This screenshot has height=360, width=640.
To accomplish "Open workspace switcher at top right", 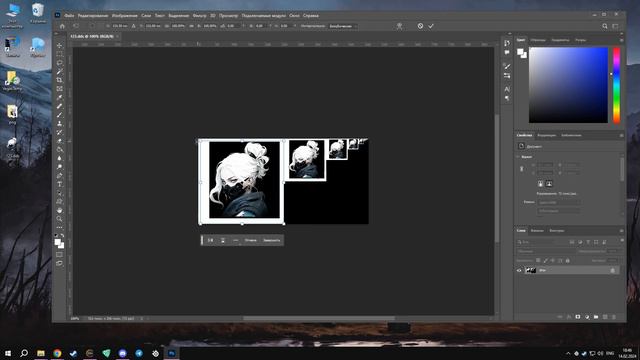I will (615, 26).
